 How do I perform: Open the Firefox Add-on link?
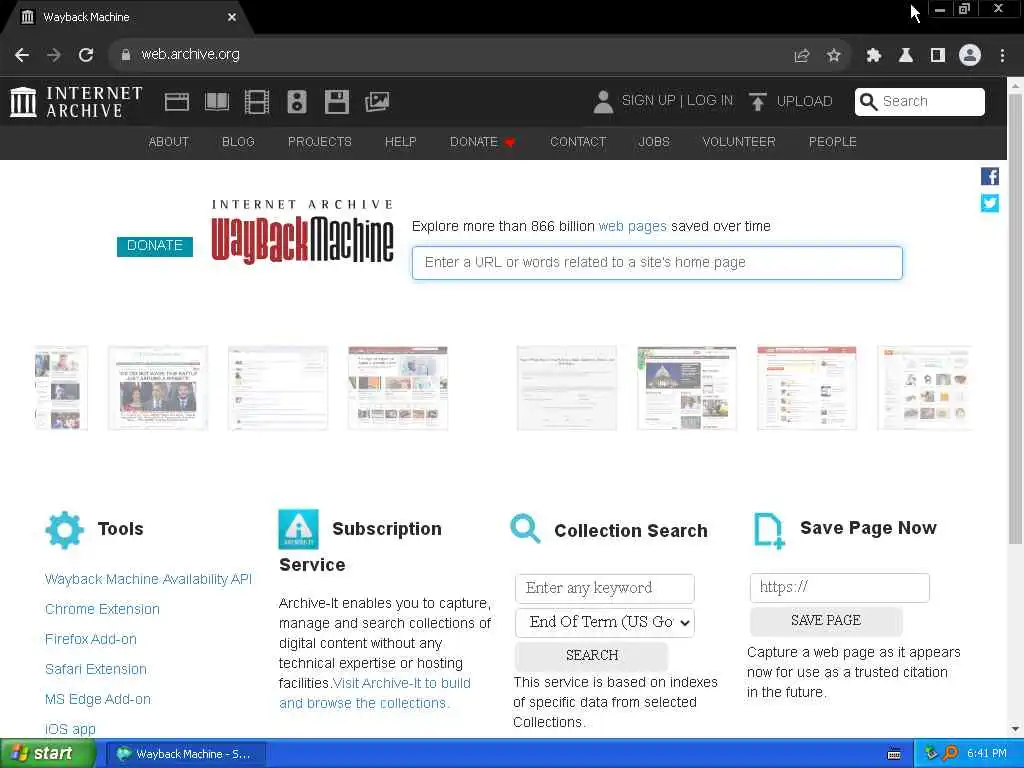91,639
